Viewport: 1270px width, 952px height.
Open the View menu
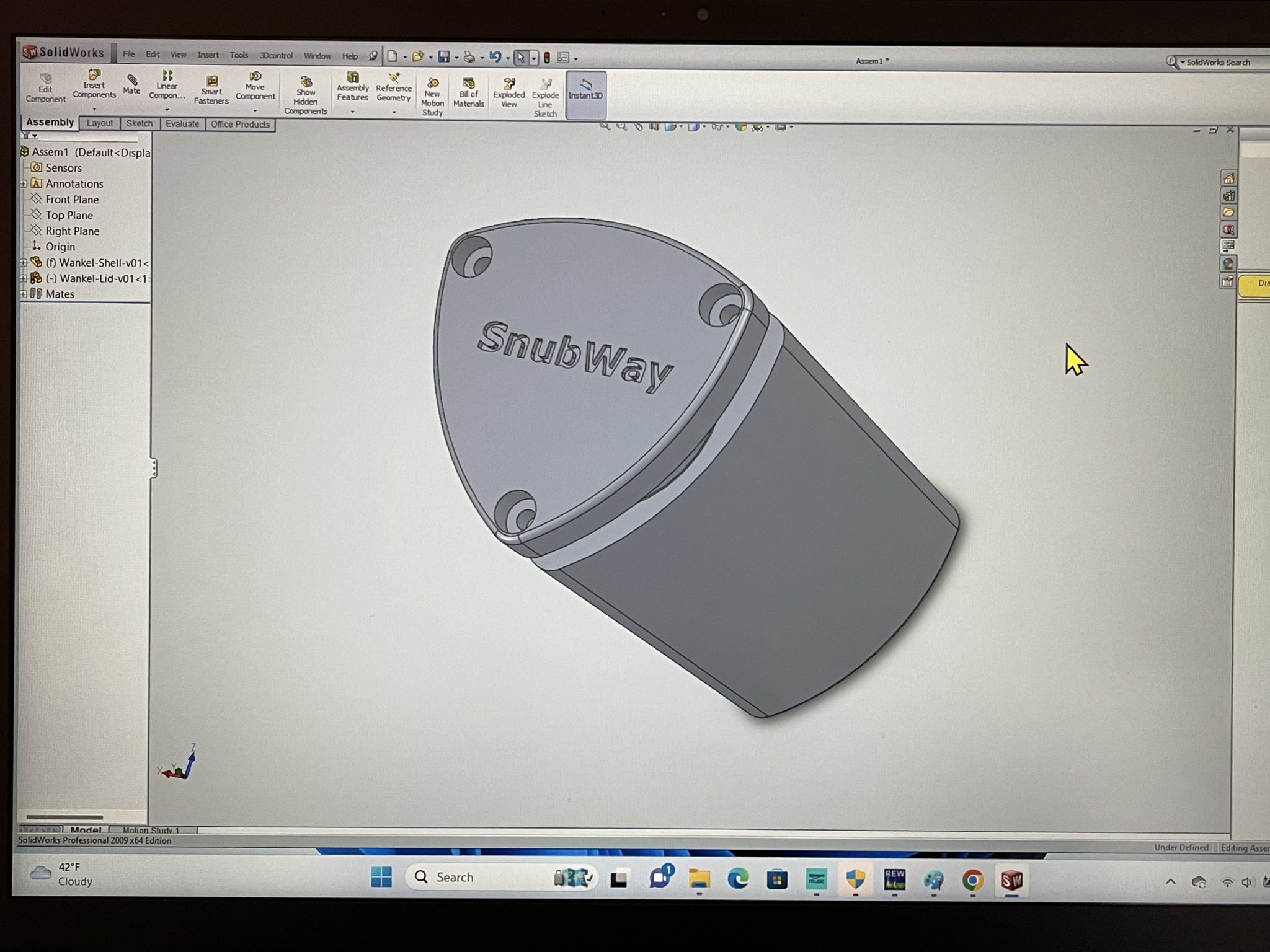coord(179,55)
